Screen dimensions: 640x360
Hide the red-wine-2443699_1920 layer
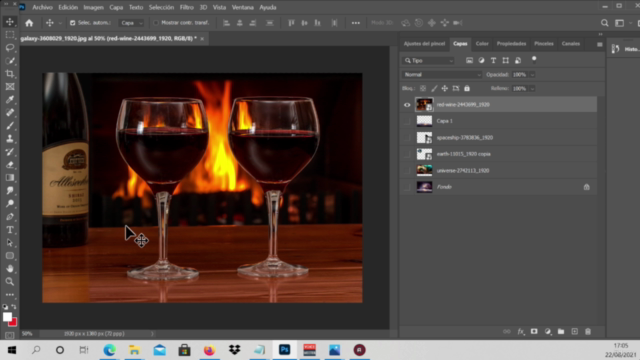tap(407, 105)
